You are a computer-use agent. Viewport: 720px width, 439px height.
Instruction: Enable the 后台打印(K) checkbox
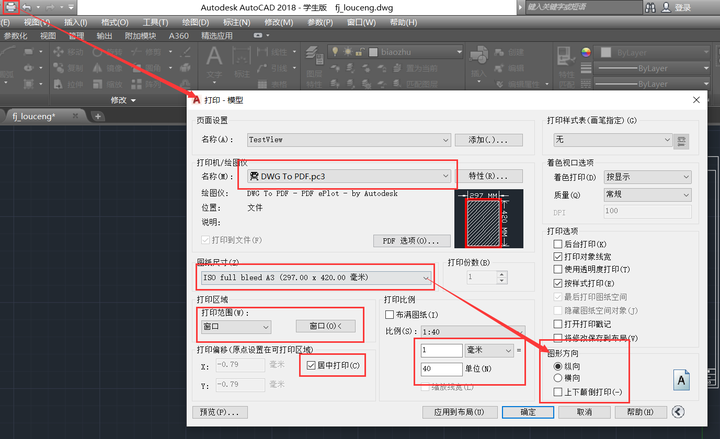click(558, 243)
